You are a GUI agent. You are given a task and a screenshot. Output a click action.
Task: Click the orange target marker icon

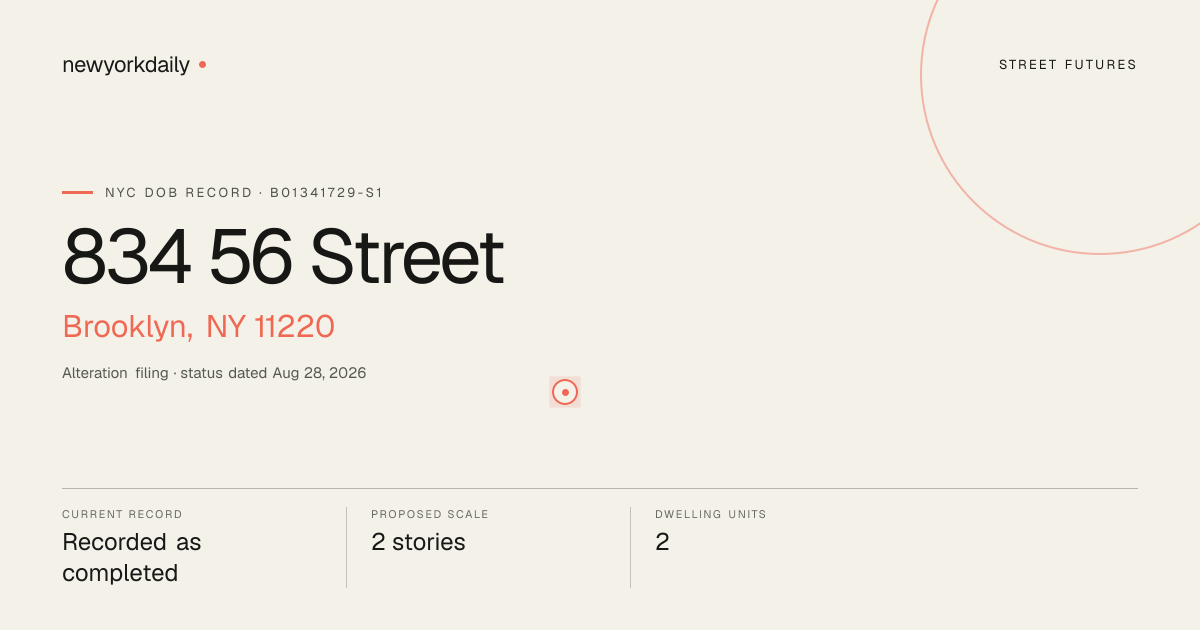(565, 392)
